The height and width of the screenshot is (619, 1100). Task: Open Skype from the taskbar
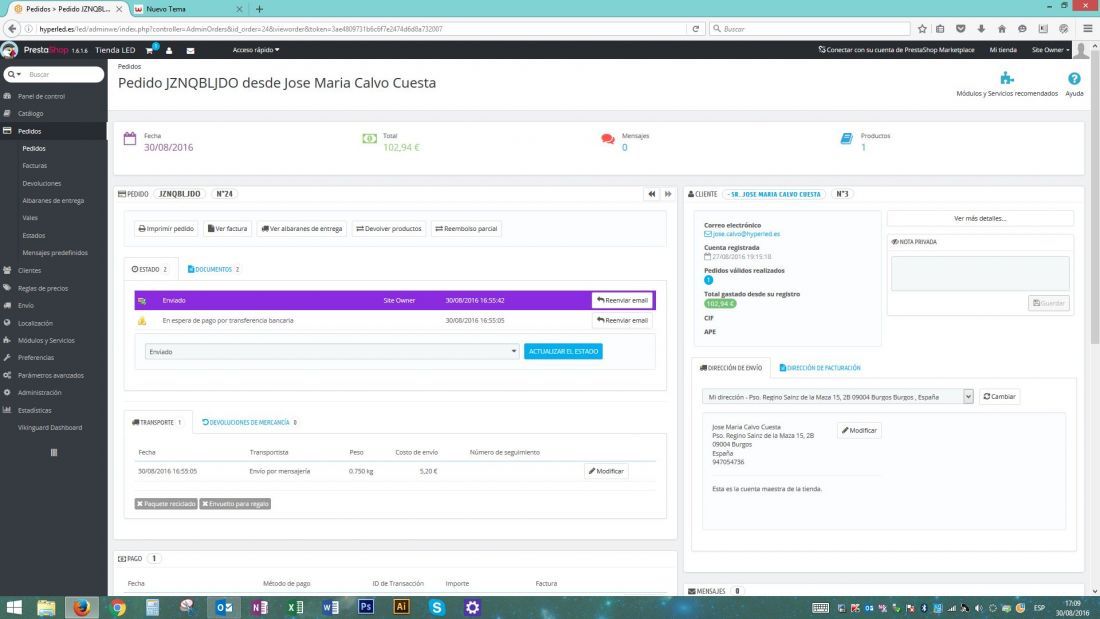[x=437, y=607]
